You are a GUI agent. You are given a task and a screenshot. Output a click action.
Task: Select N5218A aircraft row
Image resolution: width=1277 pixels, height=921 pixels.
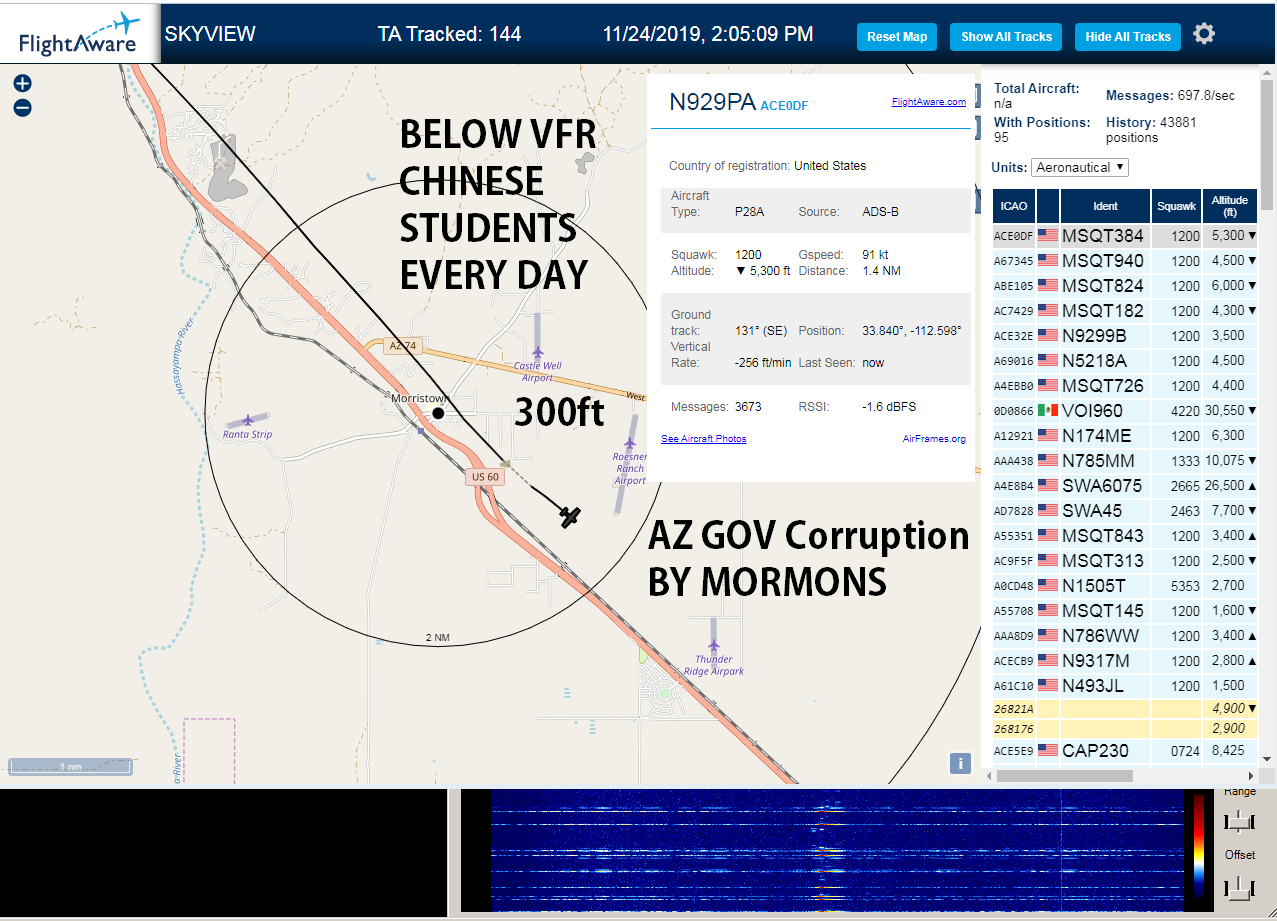[x=1125, y=361]
